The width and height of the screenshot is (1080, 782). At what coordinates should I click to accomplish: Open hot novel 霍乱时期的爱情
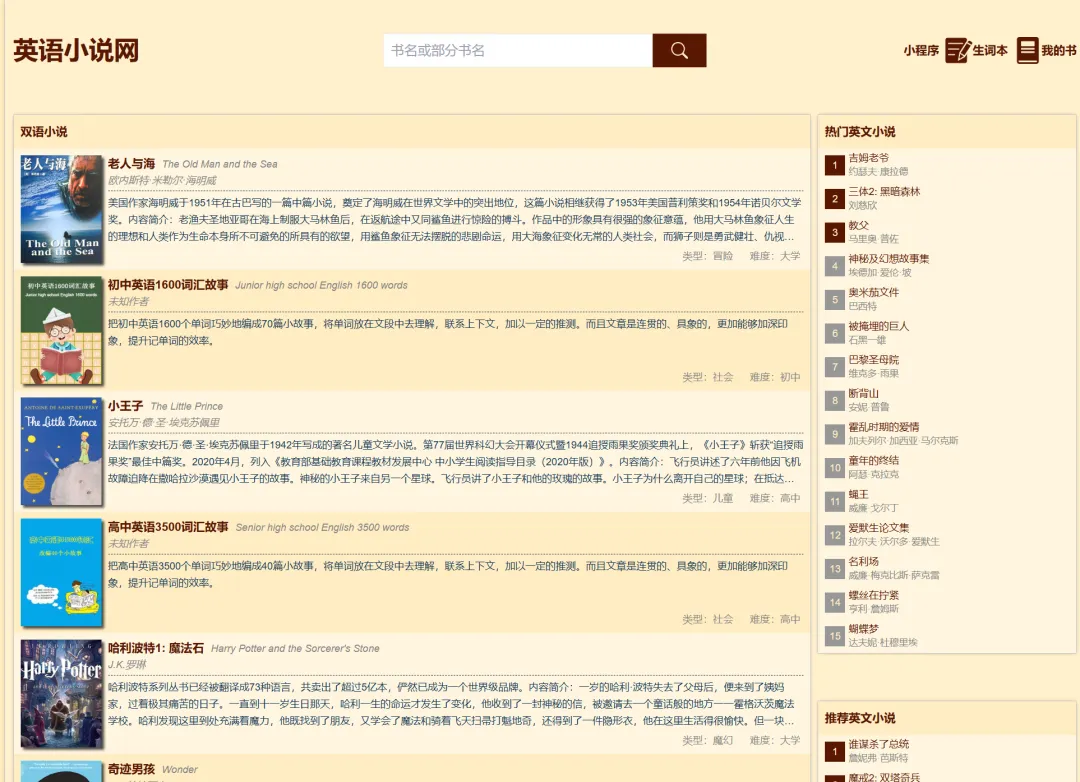click(x=884, y=427)
